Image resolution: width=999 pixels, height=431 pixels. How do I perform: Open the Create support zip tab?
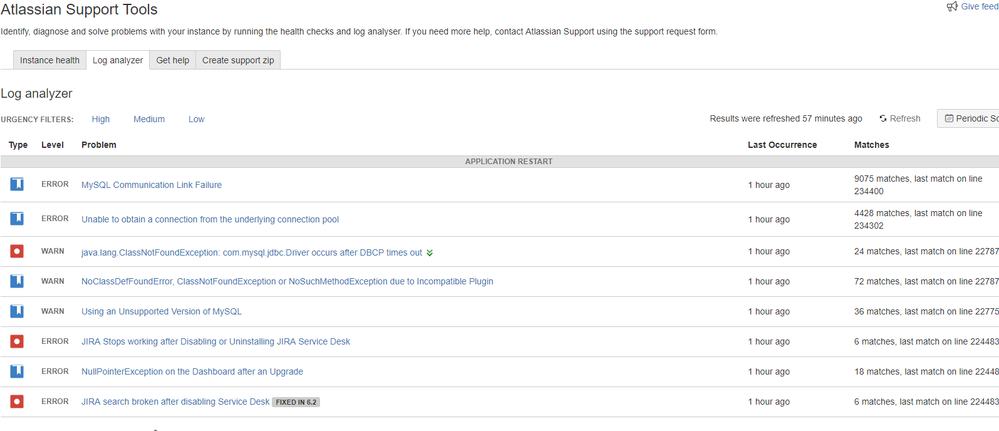(x=238, y=60)
